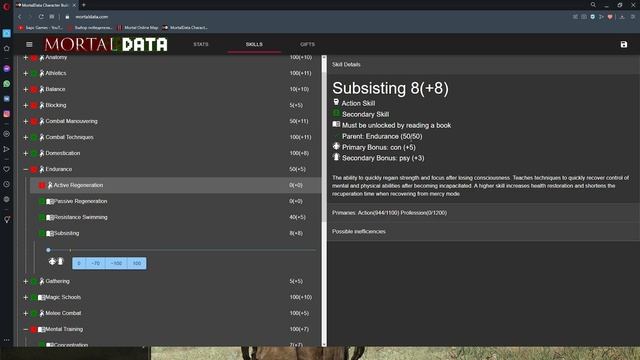Screen dimensions: 640x360
Task: Open the Mortal Online Map bookmark
Action: [138, 28]
